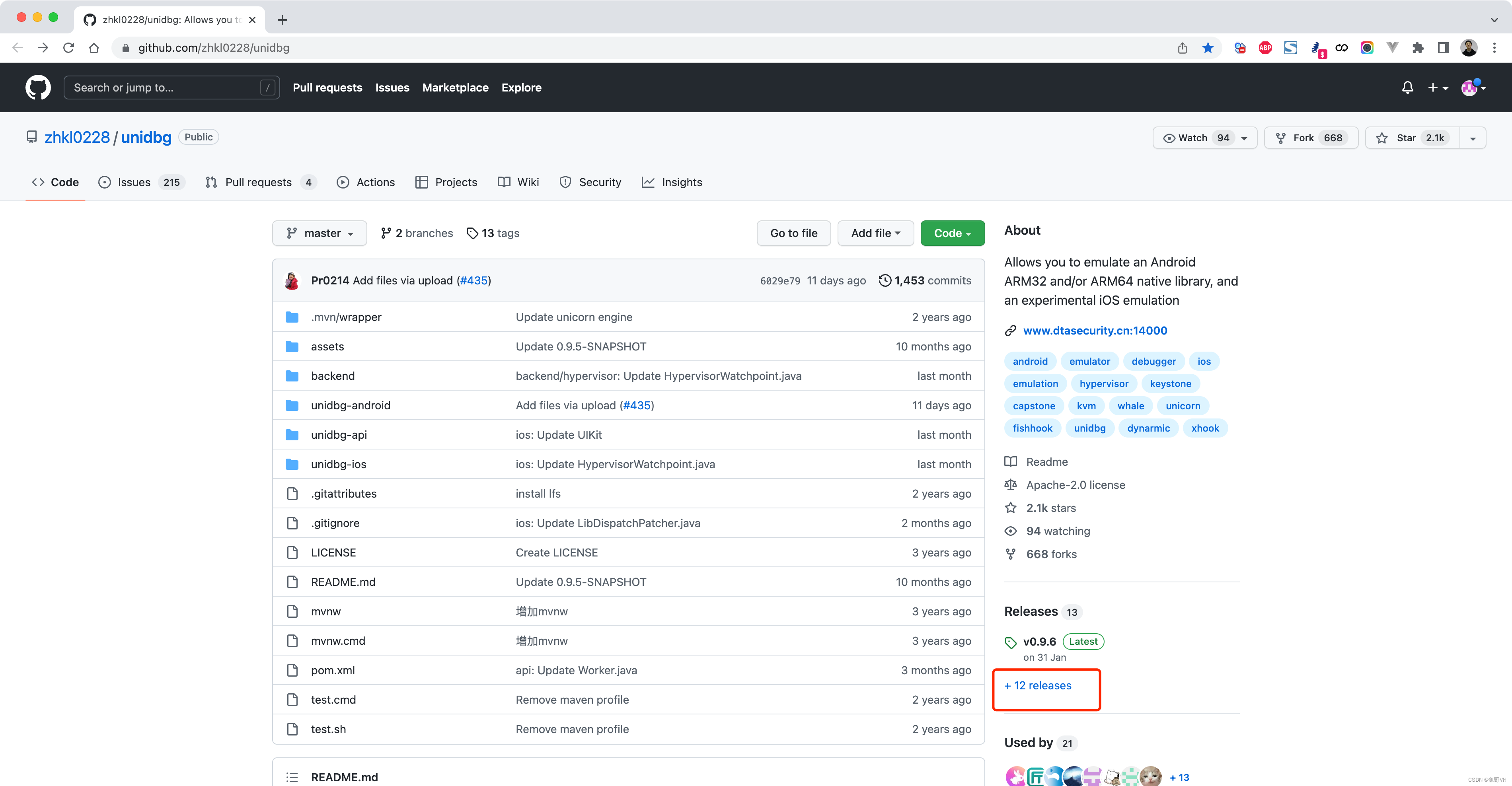The image size is (1512, 786).
Task: Click the share page icon in address bar
Action: [x=1182, y=47]
